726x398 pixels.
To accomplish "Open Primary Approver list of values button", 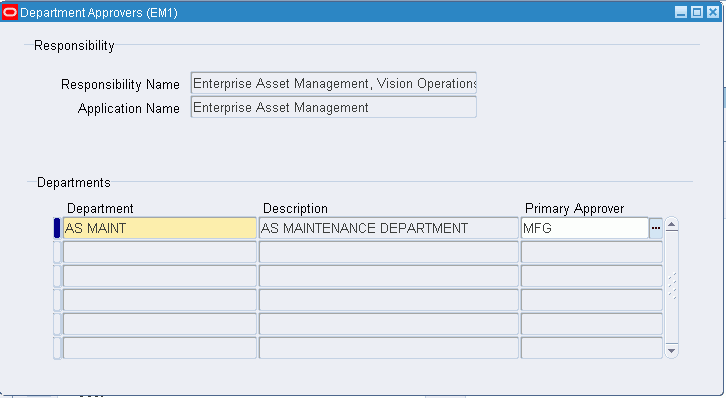I will [x=656, y=228].
